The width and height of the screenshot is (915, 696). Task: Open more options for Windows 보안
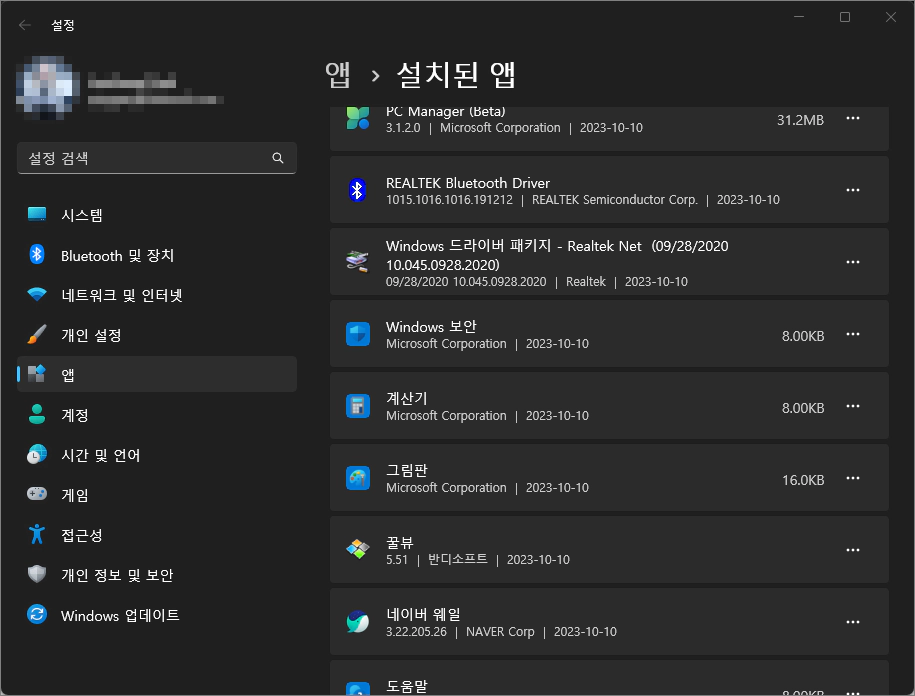point(853,334)
